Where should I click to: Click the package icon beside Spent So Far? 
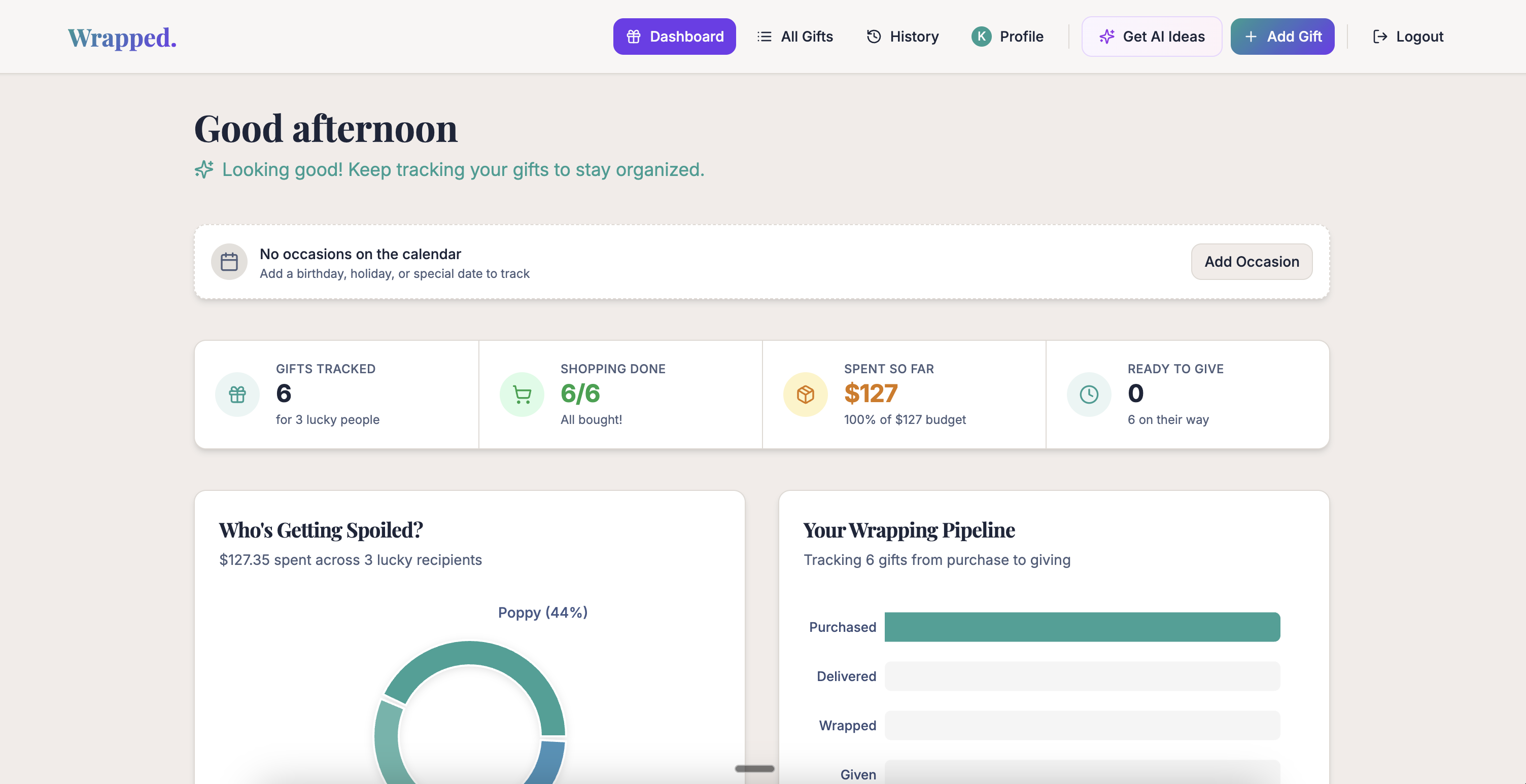point(805,395)
